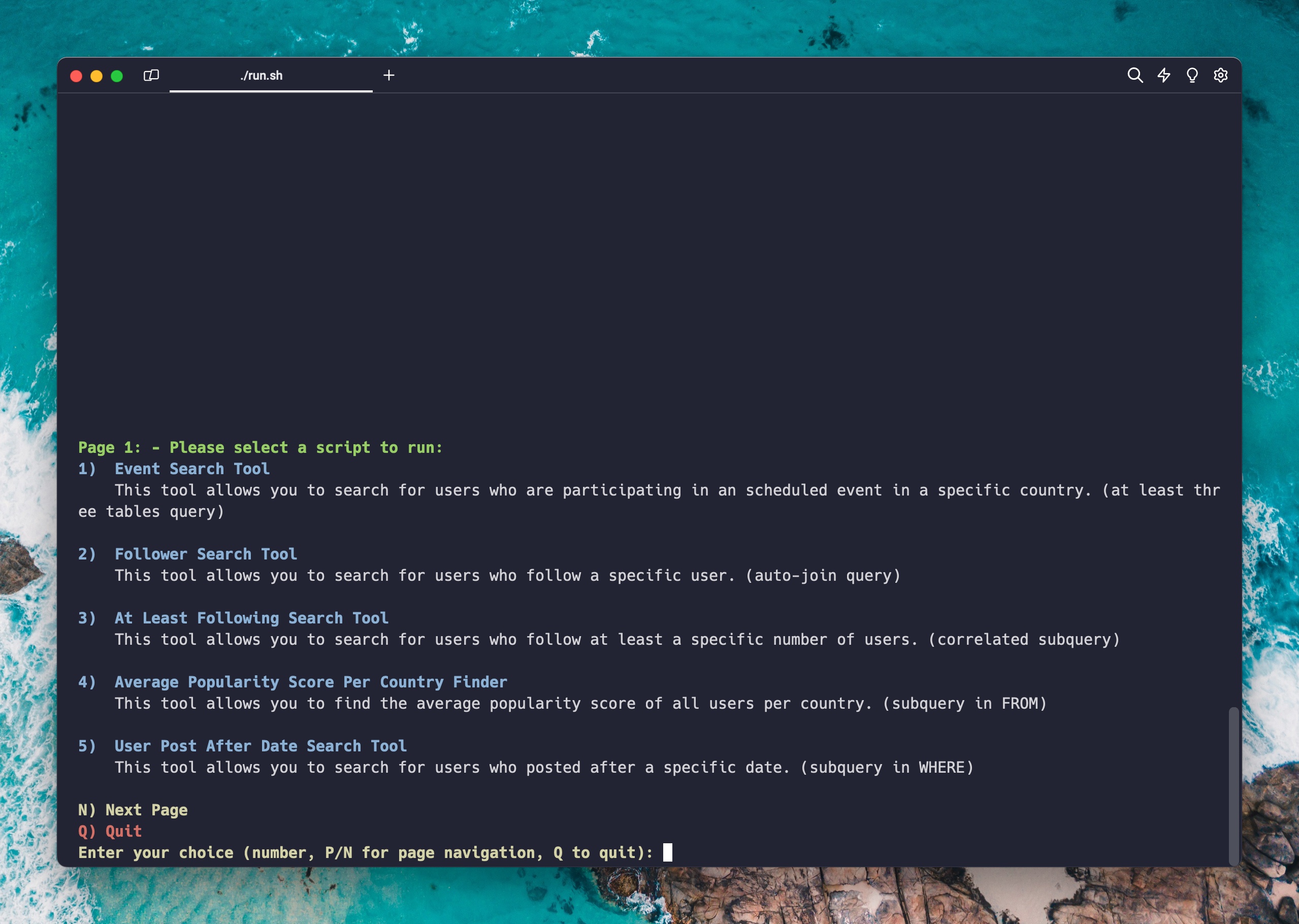This screenshot has height=924, width=1299.
Task: Click the N) Next Page option
Action: click(x=133, y=810)
